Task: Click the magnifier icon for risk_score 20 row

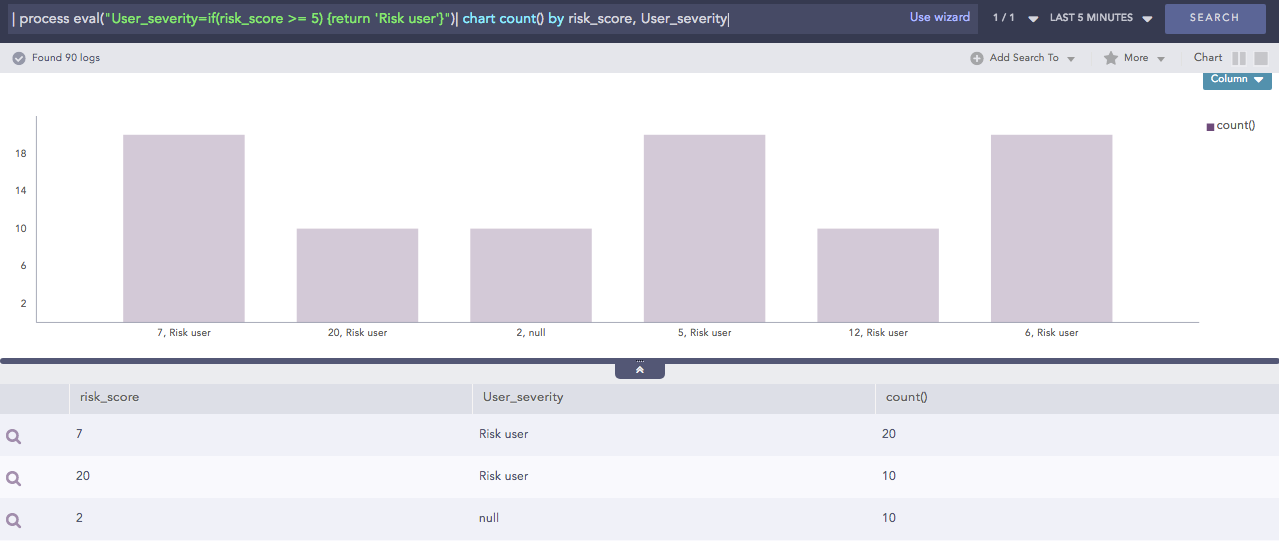Action: point(14,478)
